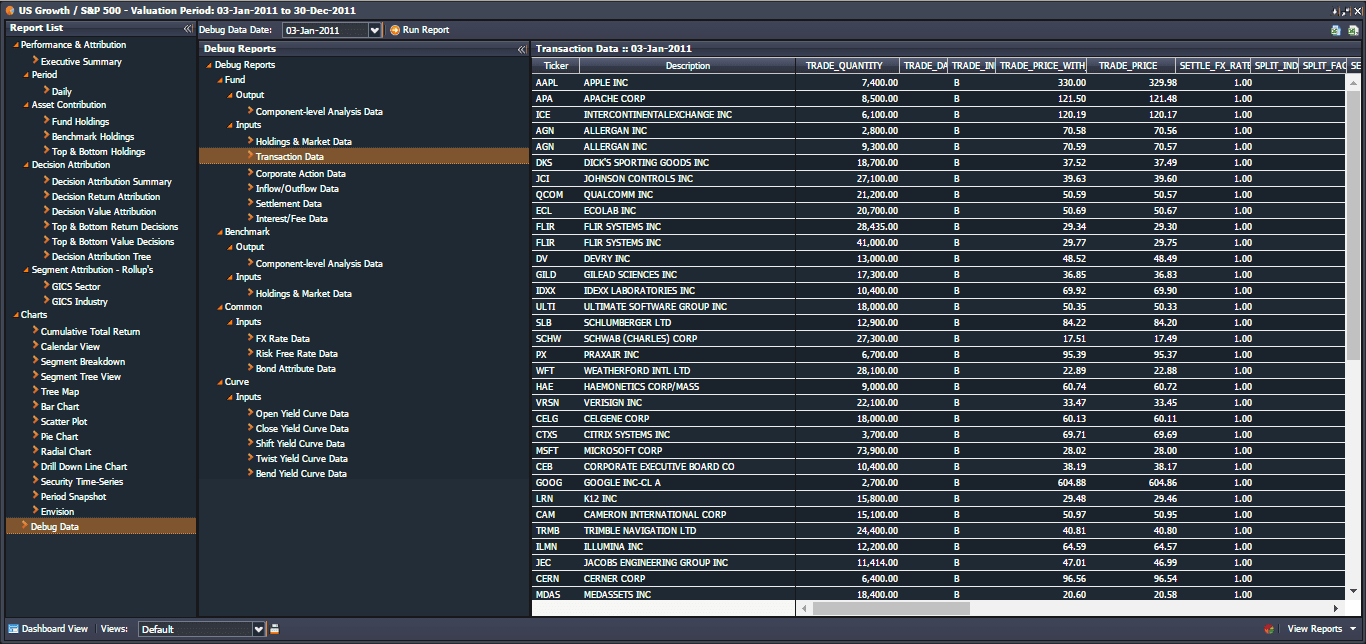
Task: Click the horizontal scrollbar thumb in table
Action: [891, 608]
